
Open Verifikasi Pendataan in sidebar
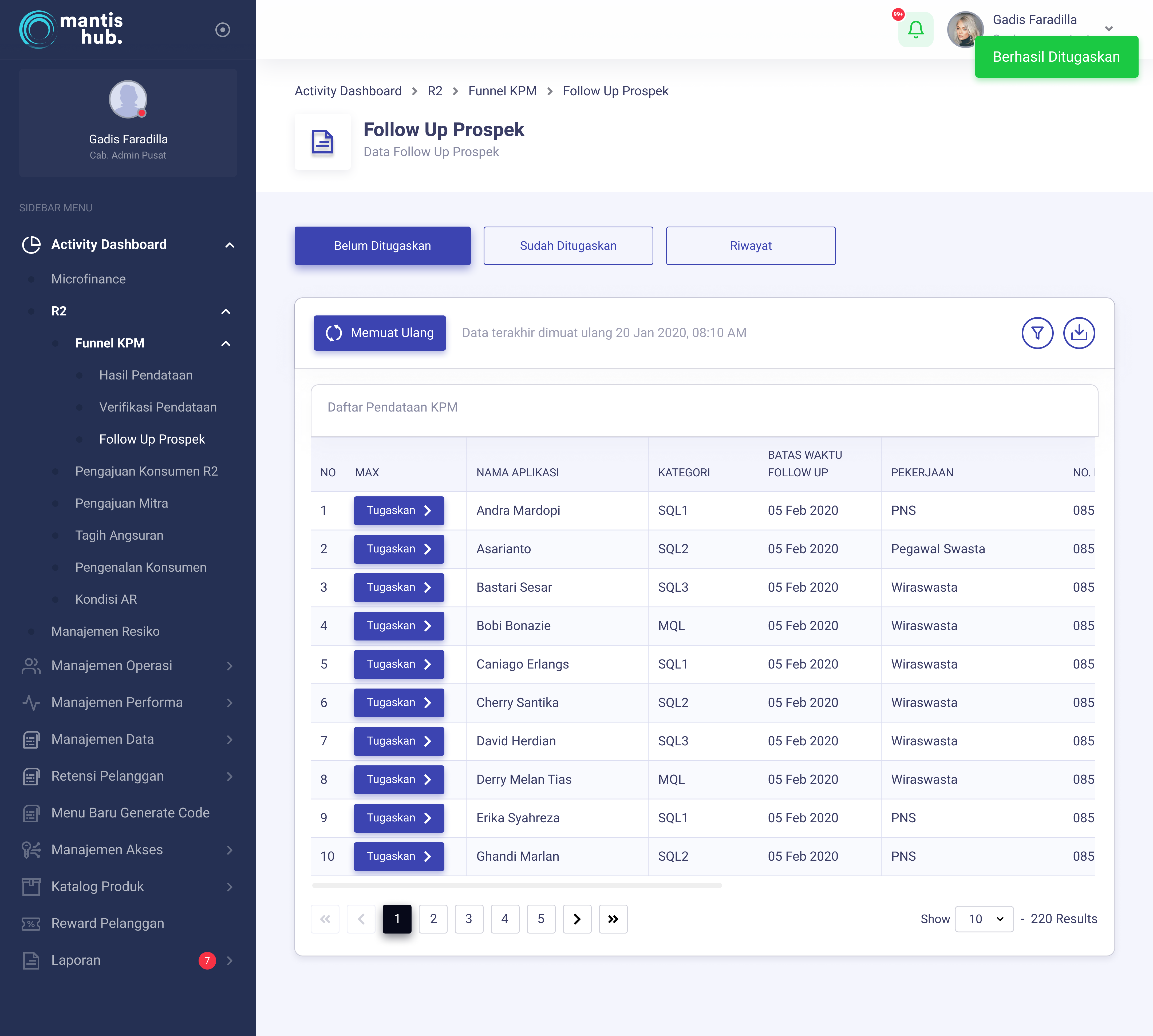[x=158, y=407]
